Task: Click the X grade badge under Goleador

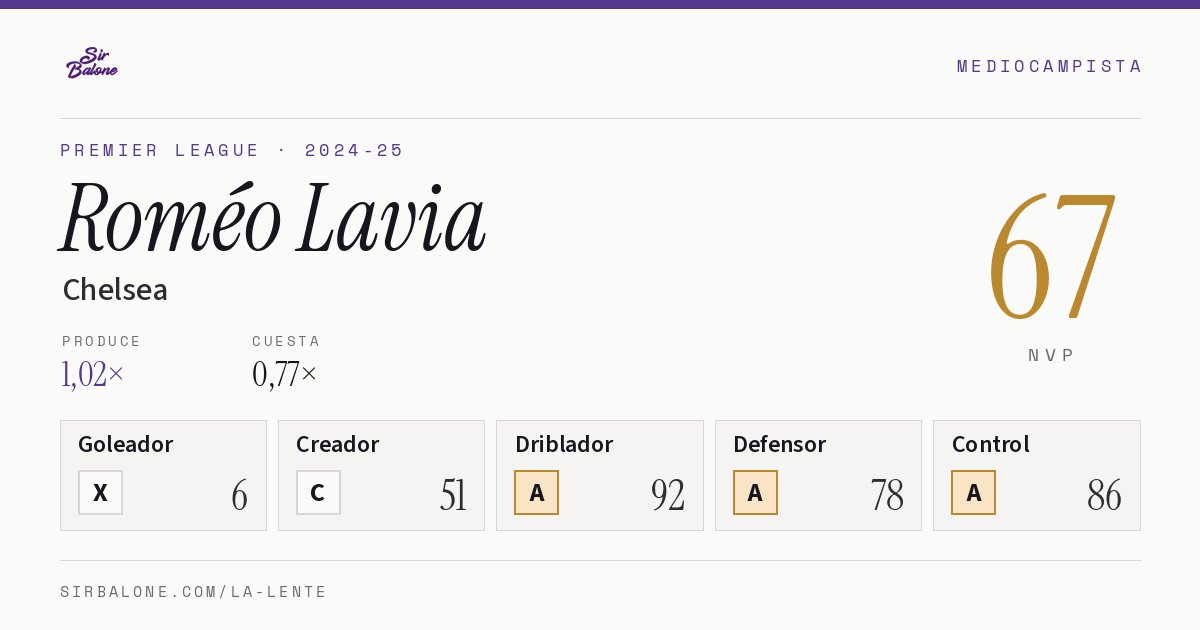Action: [101, 492]
